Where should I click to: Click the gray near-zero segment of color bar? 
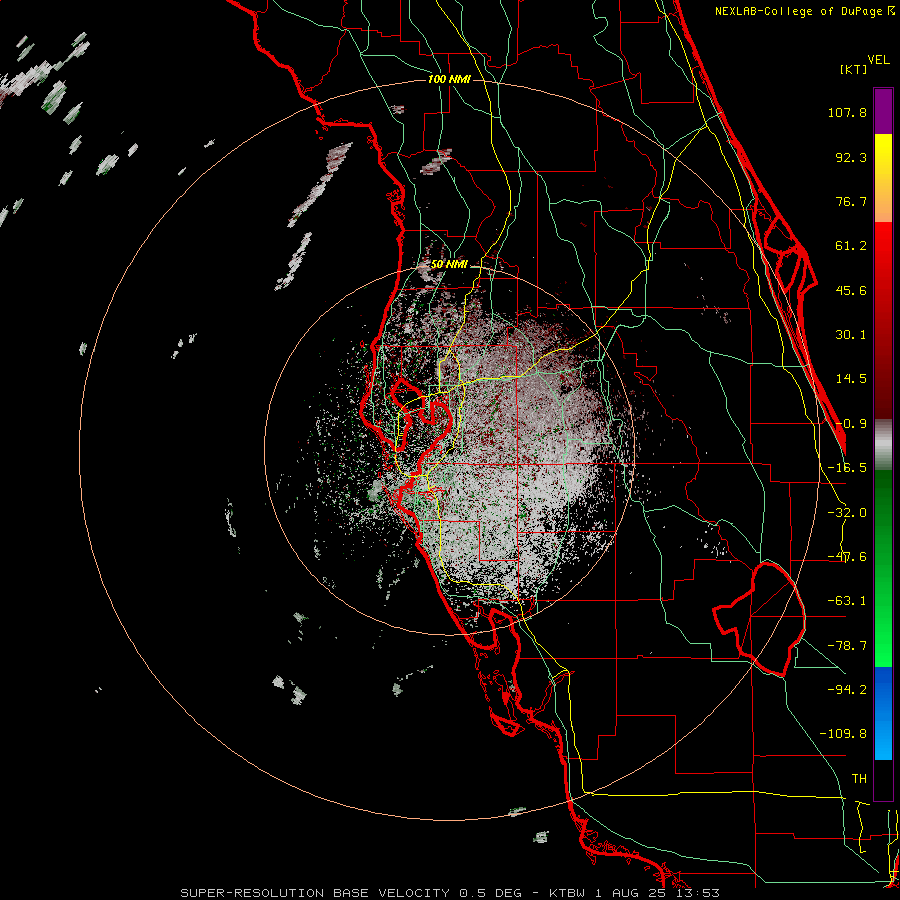[883, 445]
